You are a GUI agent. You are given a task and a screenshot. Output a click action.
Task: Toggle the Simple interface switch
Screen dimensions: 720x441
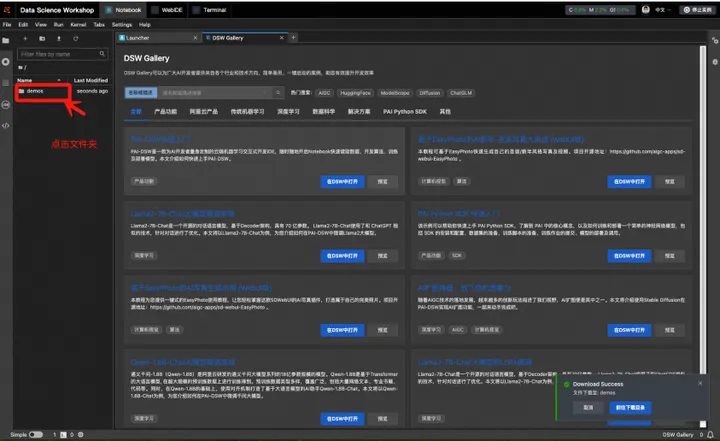[x=36, y=434]
